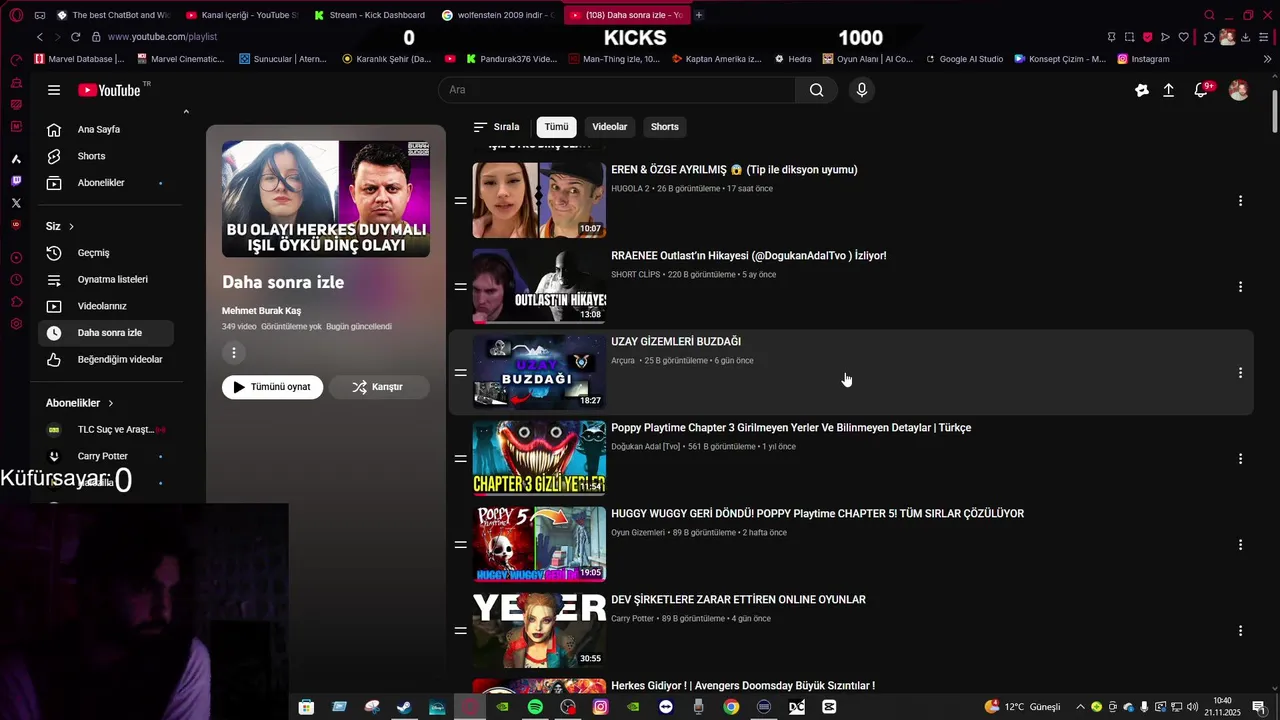Viewport: 1280px width, 720px height.
Task: Click the upload arrow icon in header
Action: tap(1168, 90)
